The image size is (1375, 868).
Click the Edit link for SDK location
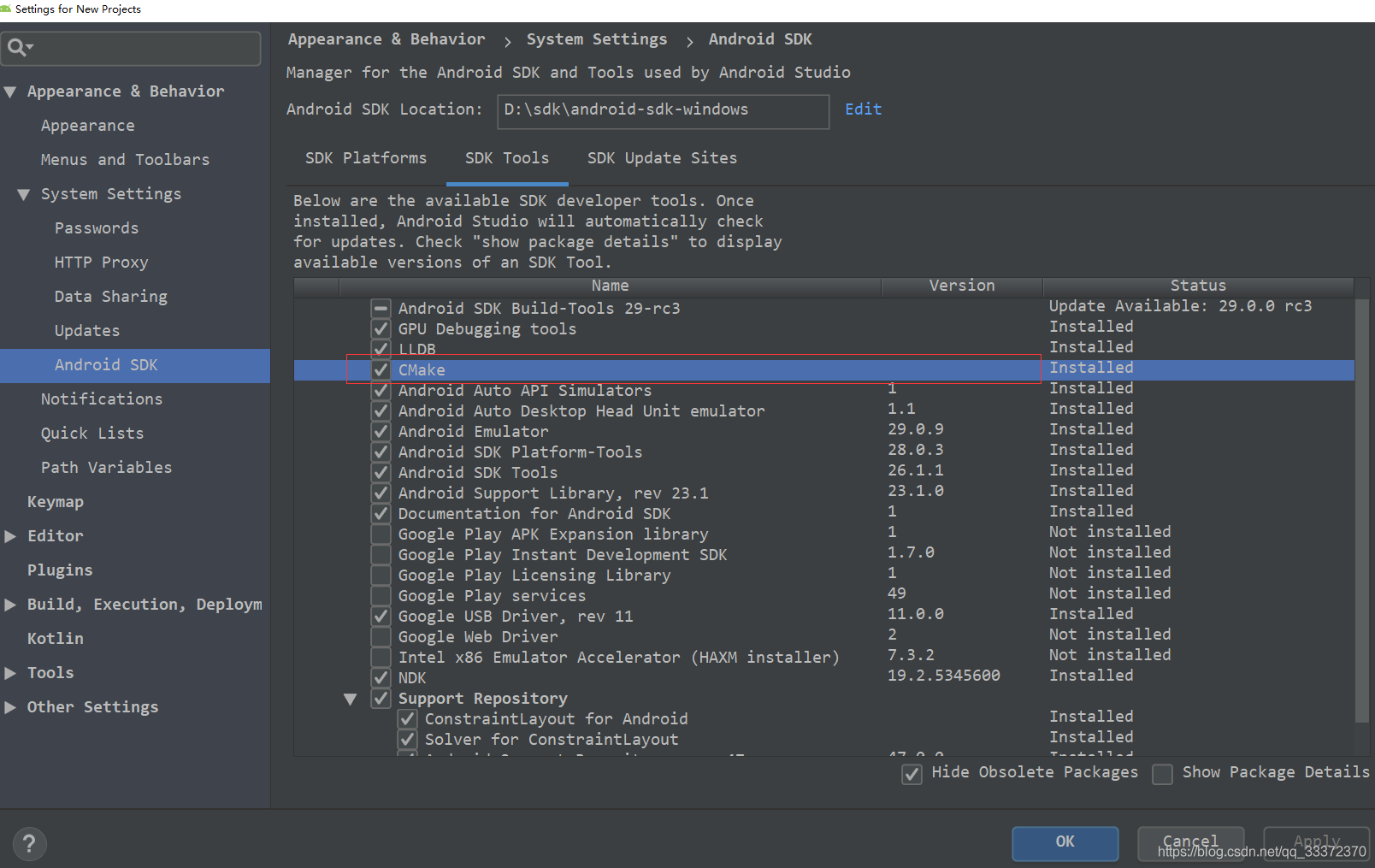[863, 109]
